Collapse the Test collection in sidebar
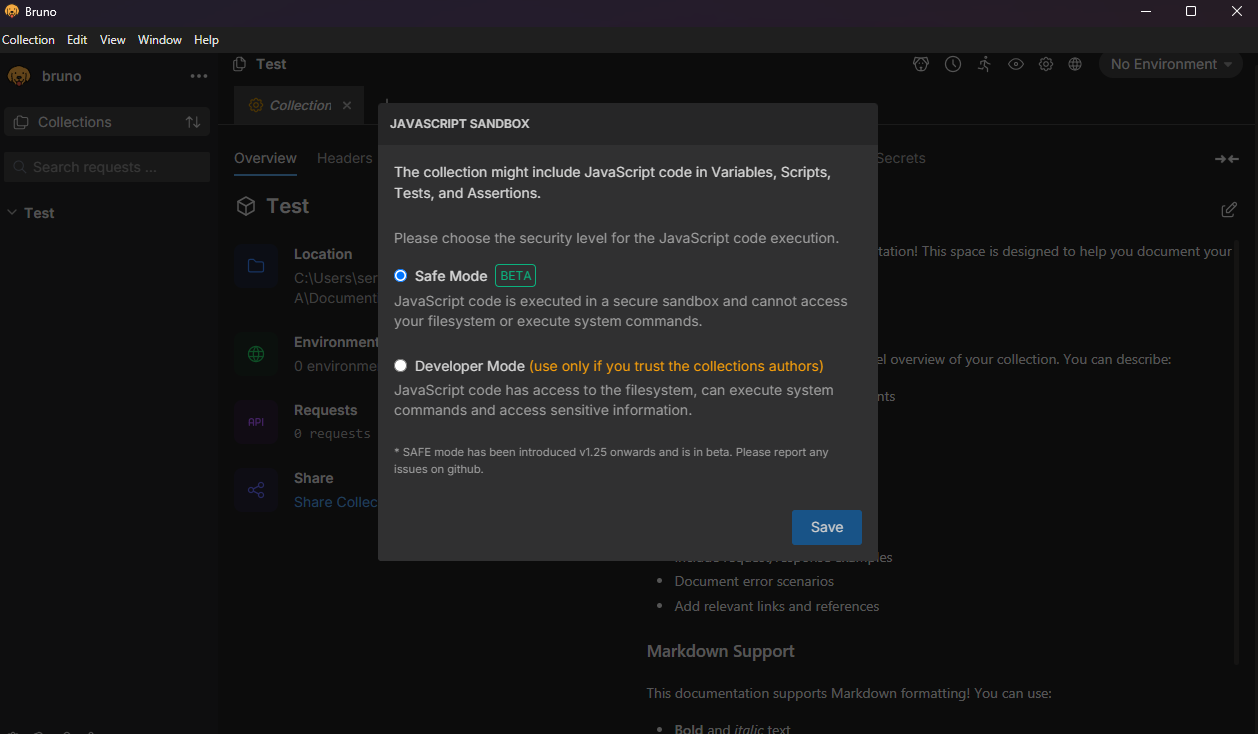Screen dimensions: 1258x734 [x=13, y=213]
